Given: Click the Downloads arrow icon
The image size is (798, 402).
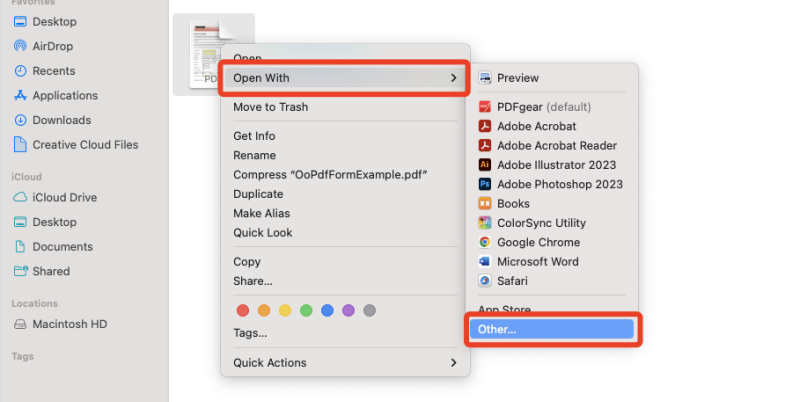Looking at the screenshot, I should coord(20,120).
